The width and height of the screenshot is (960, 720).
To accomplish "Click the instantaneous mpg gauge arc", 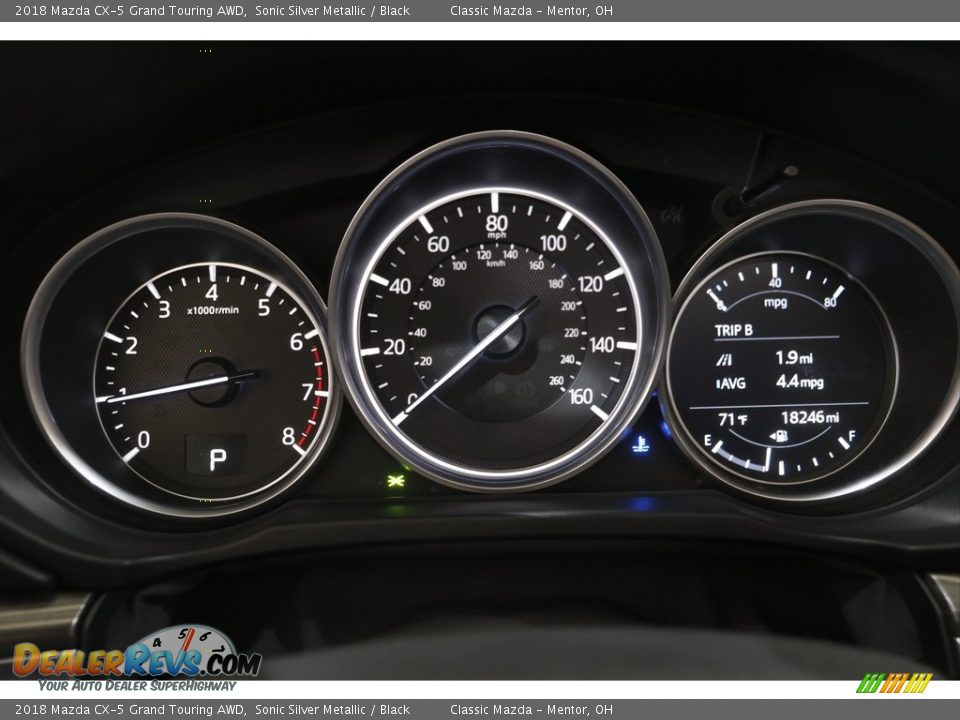I will tap(775, 282).
